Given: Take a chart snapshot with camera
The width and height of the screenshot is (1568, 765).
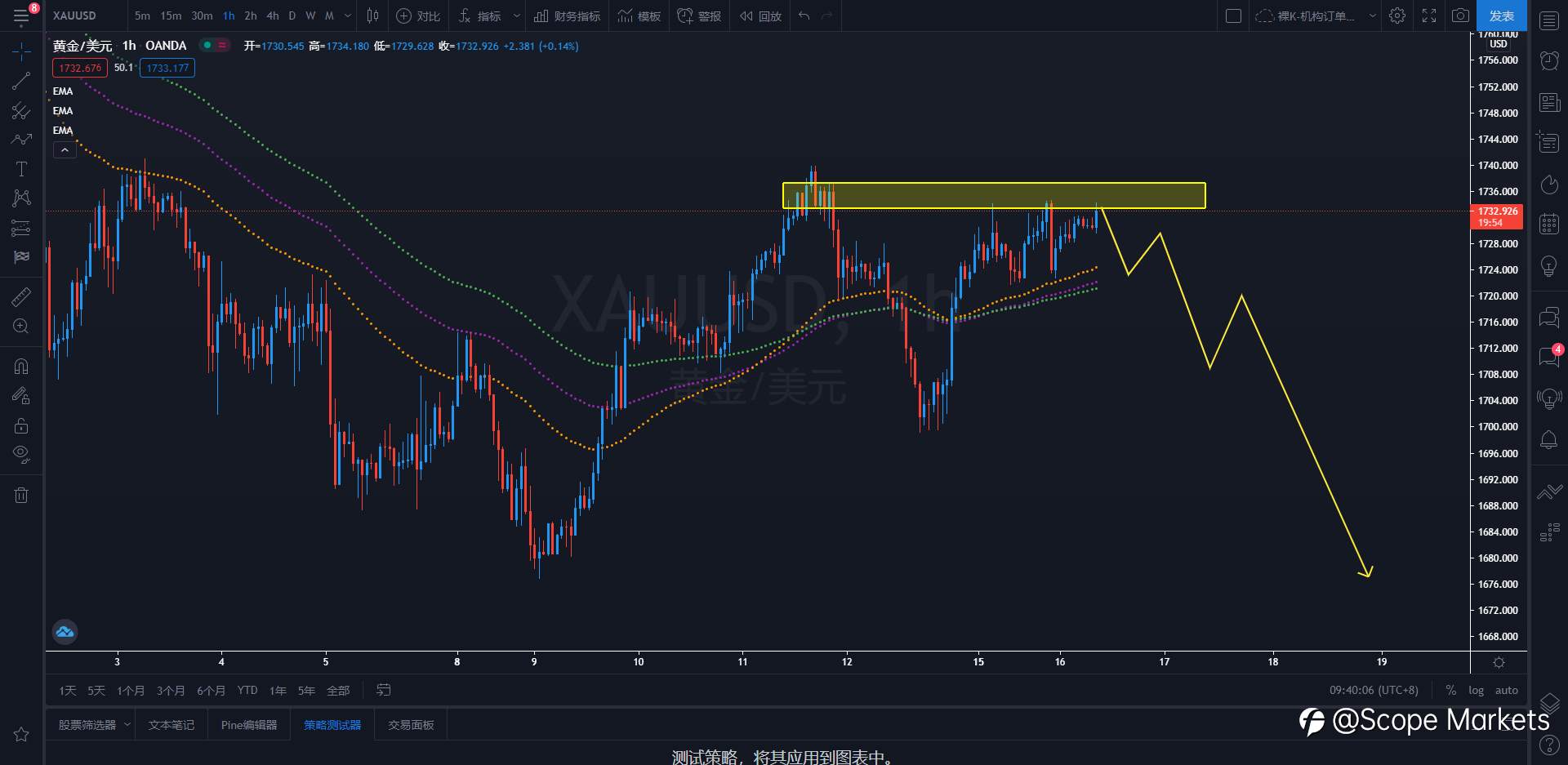Looking at the screenshot, I should point(1461,16).
